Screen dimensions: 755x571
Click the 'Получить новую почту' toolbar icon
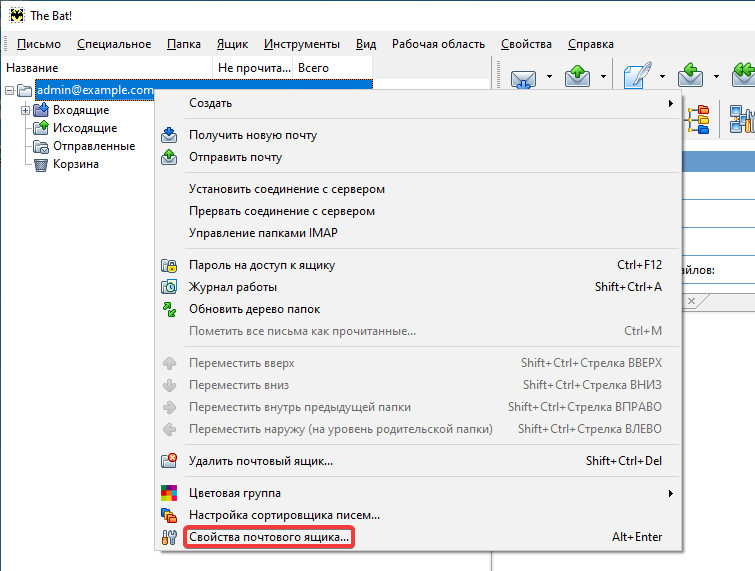(524, 76)
